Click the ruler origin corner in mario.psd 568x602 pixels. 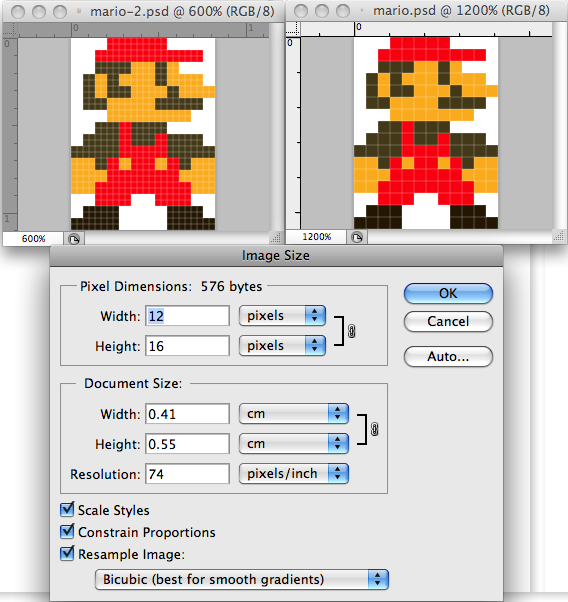point(293,29)
